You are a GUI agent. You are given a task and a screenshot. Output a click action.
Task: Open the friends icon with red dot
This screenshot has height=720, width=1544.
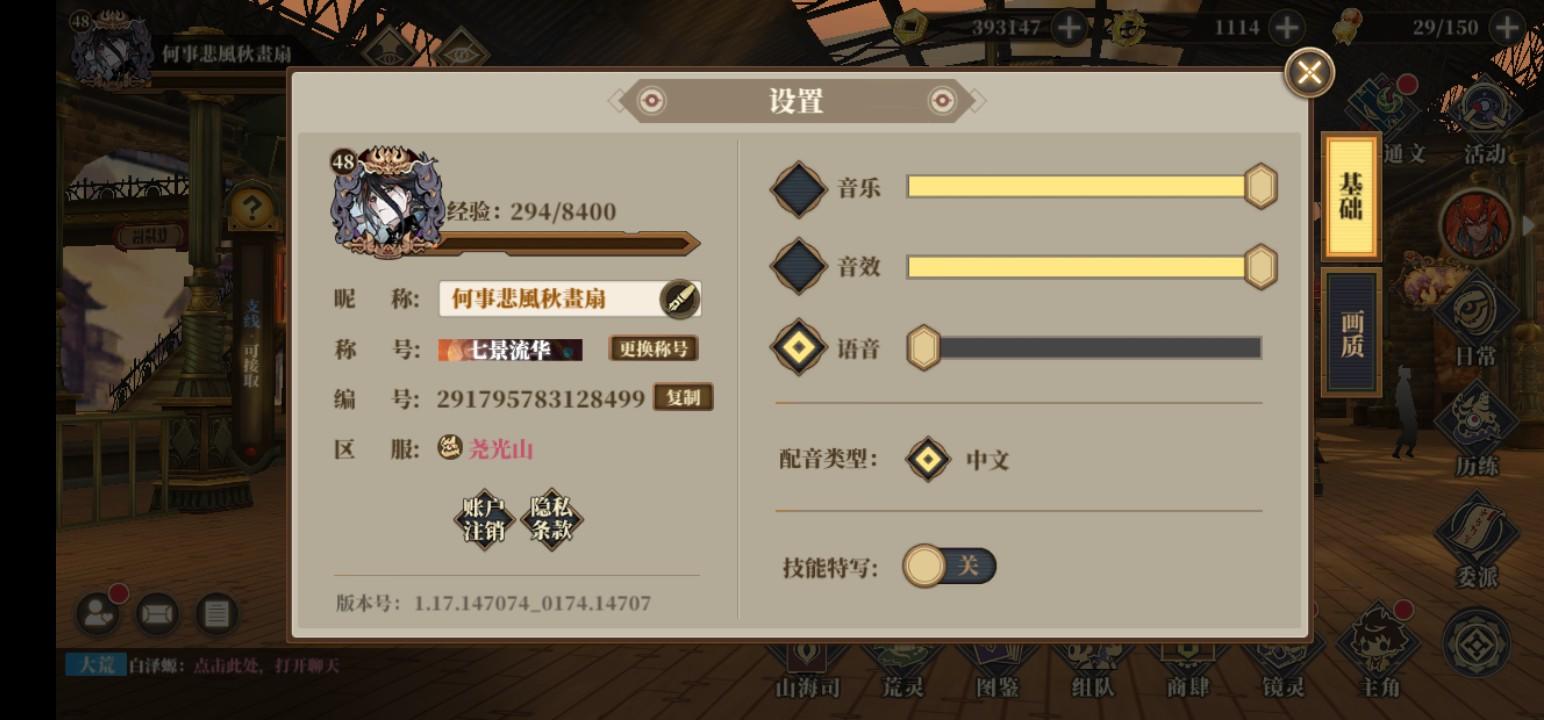pos(99,613)
